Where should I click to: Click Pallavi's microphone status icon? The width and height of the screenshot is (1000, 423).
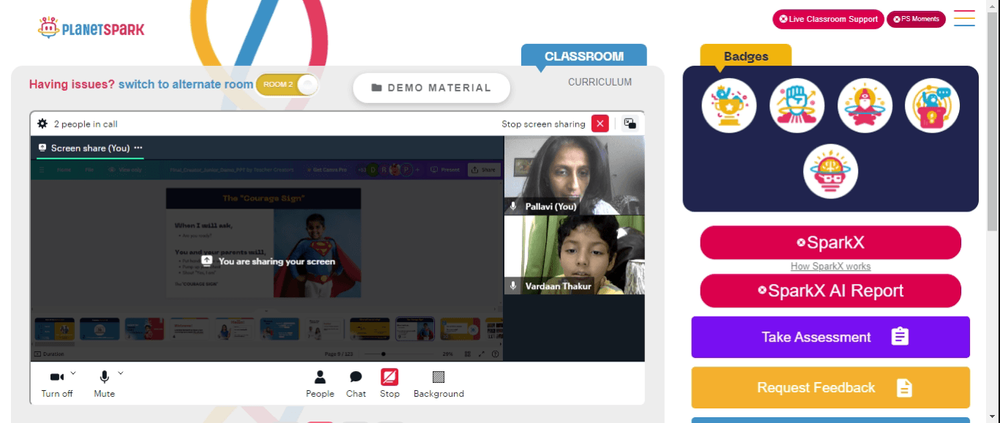coord(513,207)
